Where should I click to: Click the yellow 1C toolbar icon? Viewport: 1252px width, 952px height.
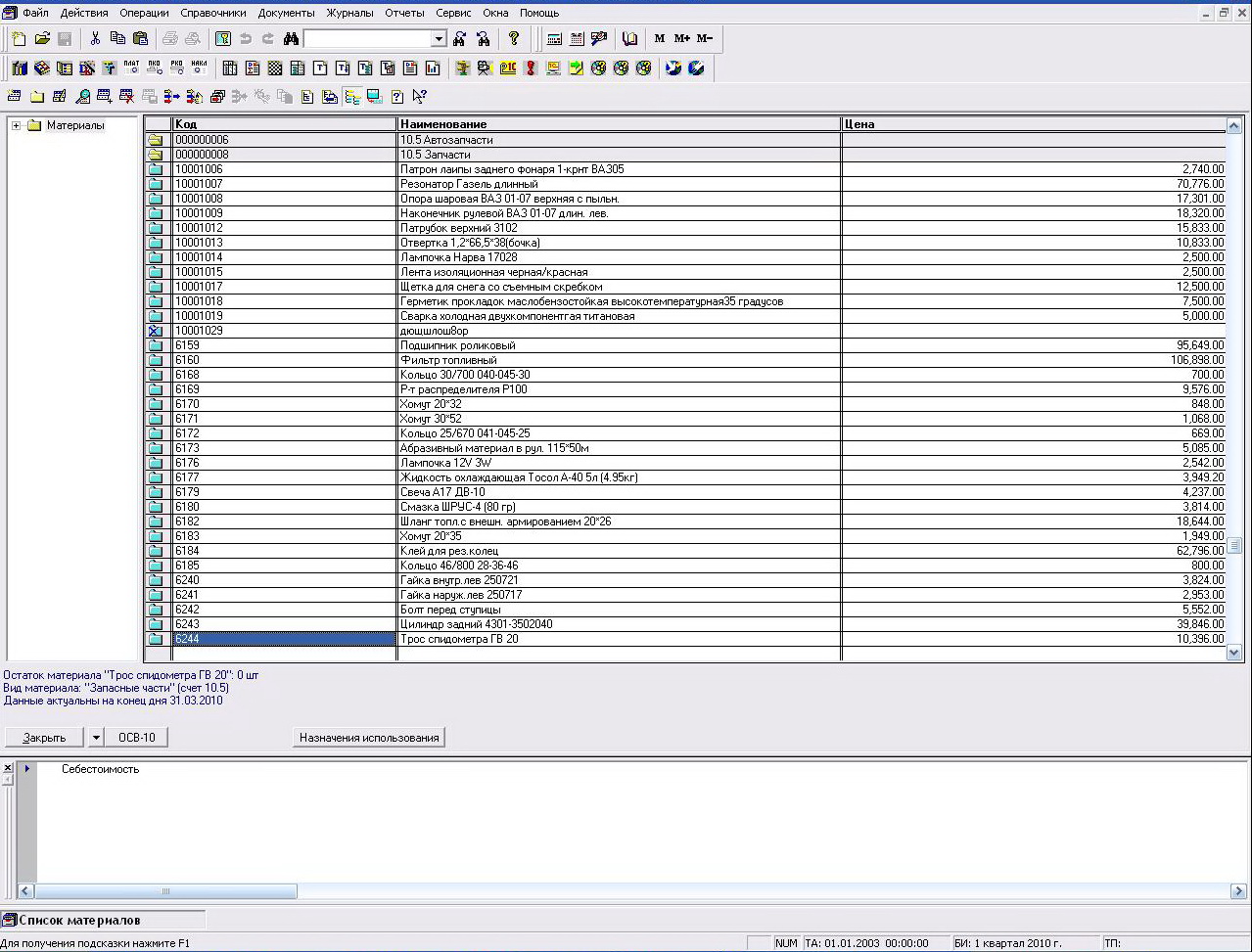508,68
